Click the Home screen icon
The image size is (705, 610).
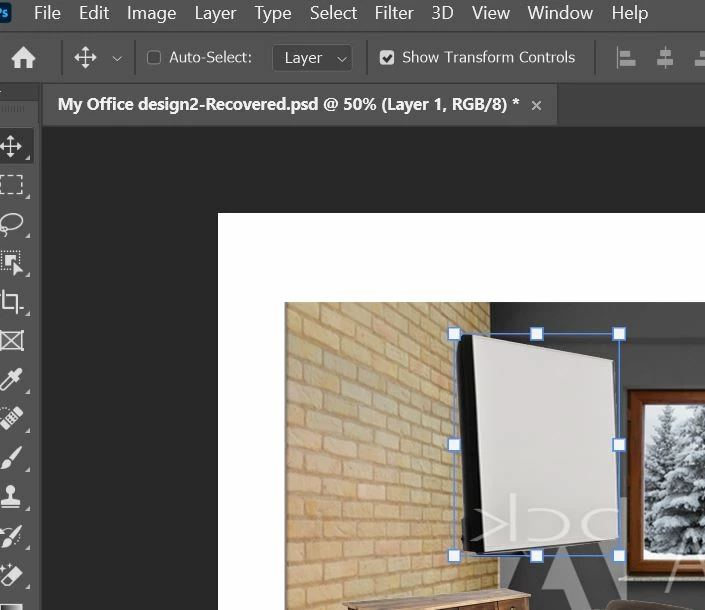coord(23,58)
